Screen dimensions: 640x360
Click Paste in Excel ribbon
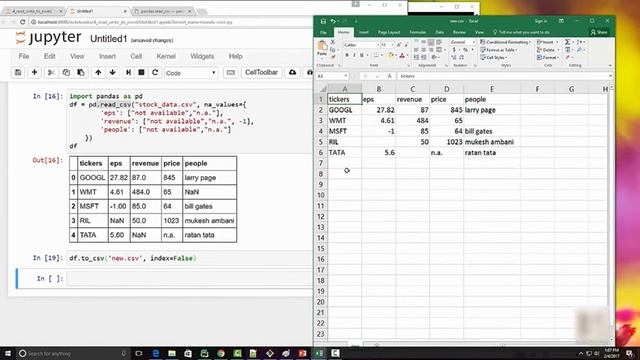[x=322, y=49]
